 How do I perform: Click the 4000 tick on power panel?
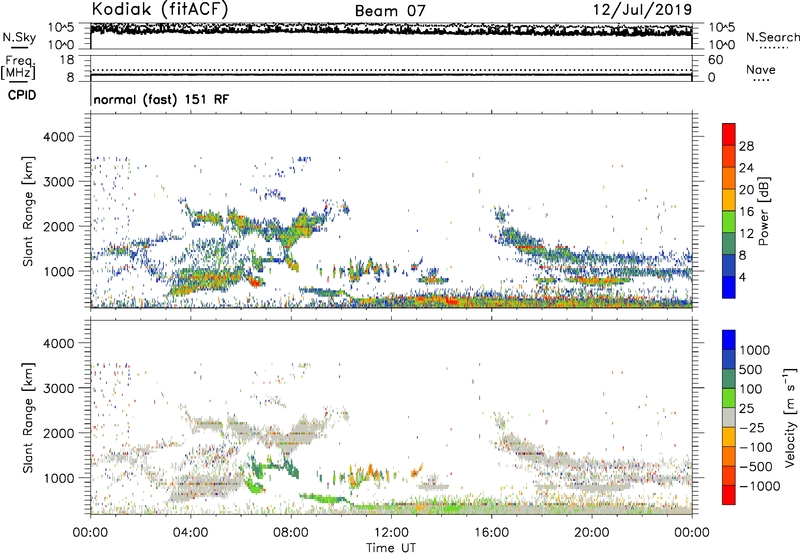(x=59, y=137)
